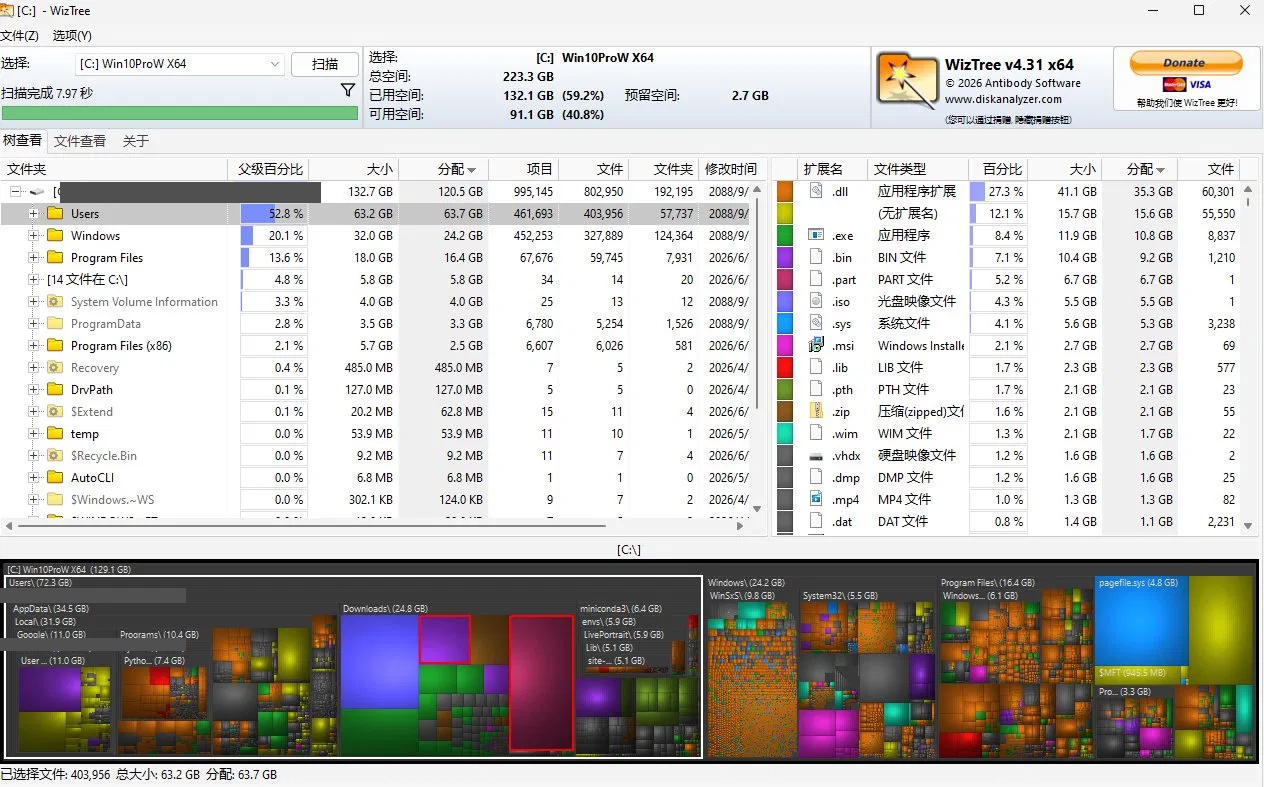1264x787 pixels.
Task: Expand the temp folder tree node
Action: (33, 434)
